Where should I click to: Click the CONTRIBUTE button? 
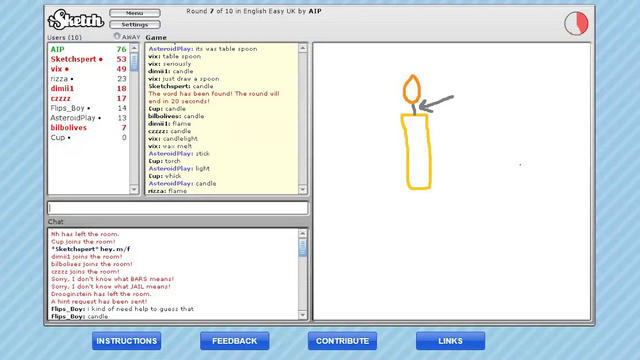[342, 341]
